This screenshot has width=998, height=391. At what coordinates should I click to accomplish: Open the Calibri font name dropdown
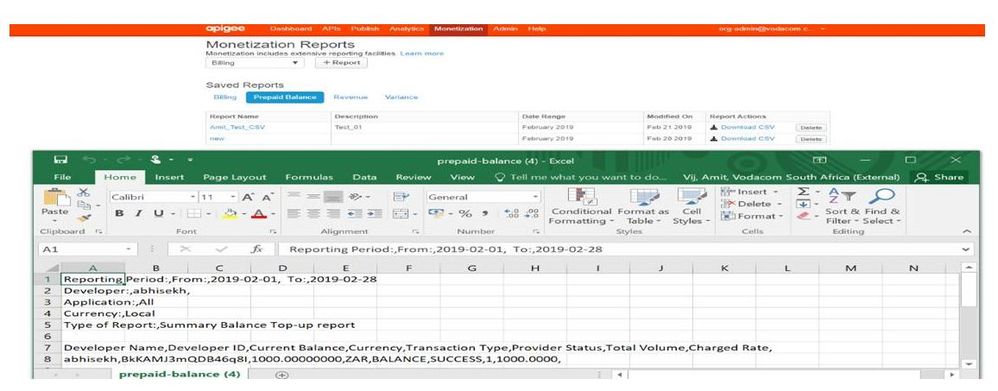[192, 197]
